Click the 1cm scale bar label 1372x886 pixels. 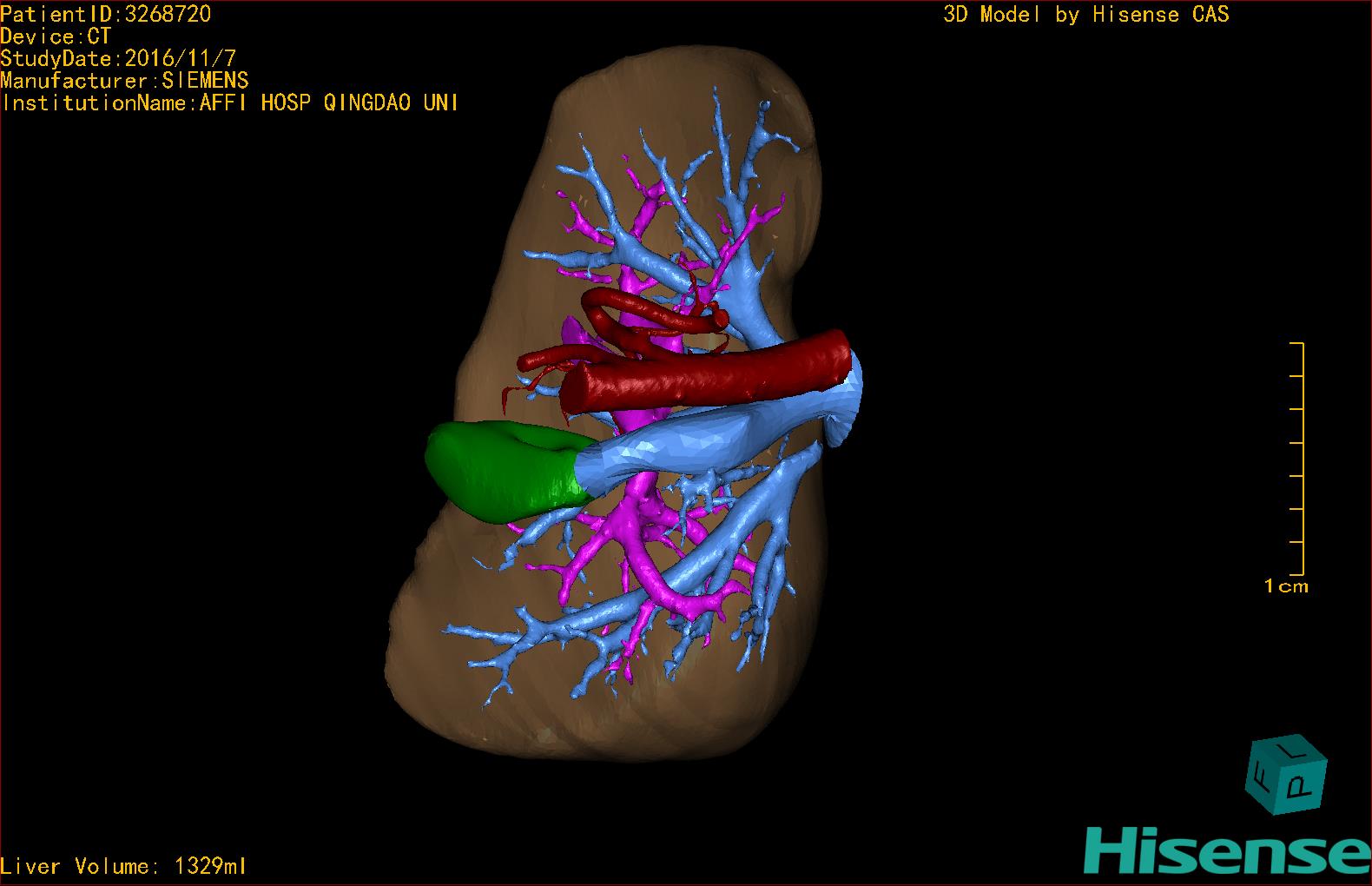click(x=1286, y=586)
